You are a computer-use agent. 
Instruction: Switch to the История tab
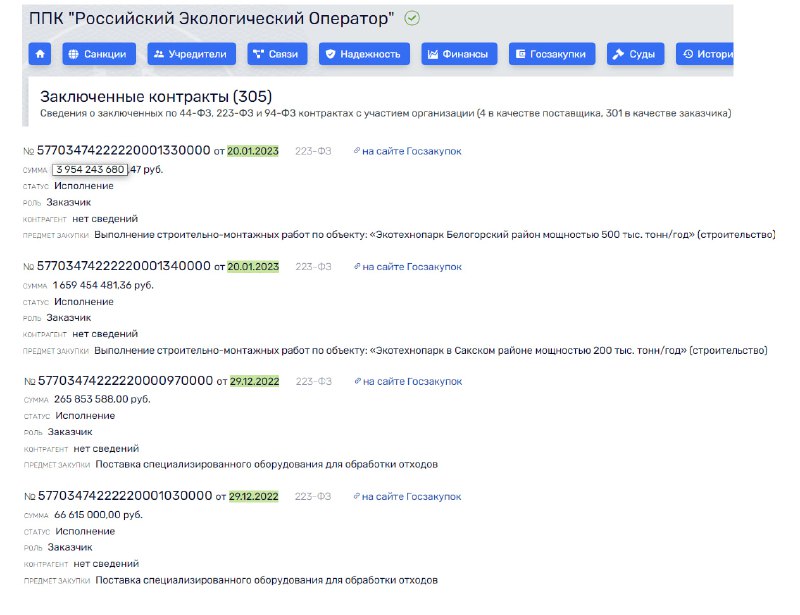coord(705,54)
